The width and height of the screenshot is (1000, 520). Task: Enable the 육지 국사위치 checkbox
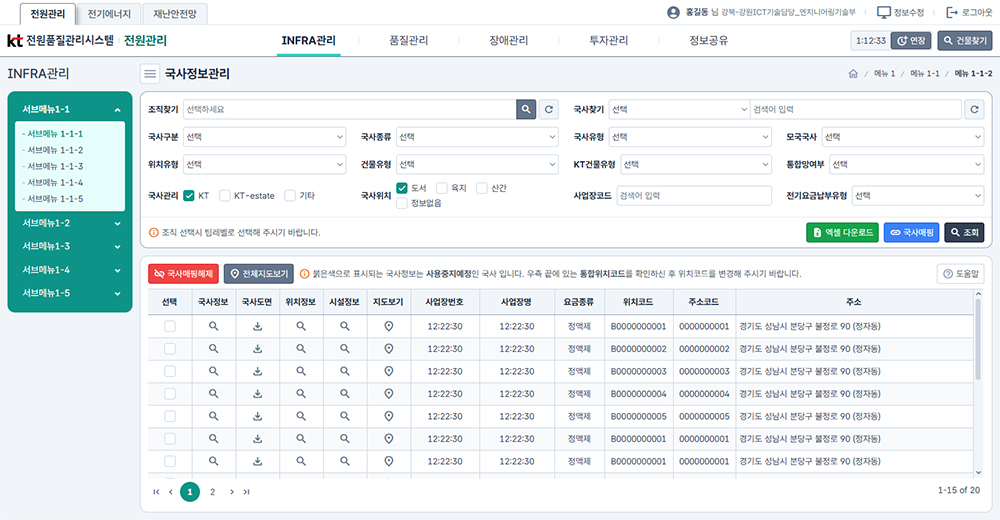(441, 188)
